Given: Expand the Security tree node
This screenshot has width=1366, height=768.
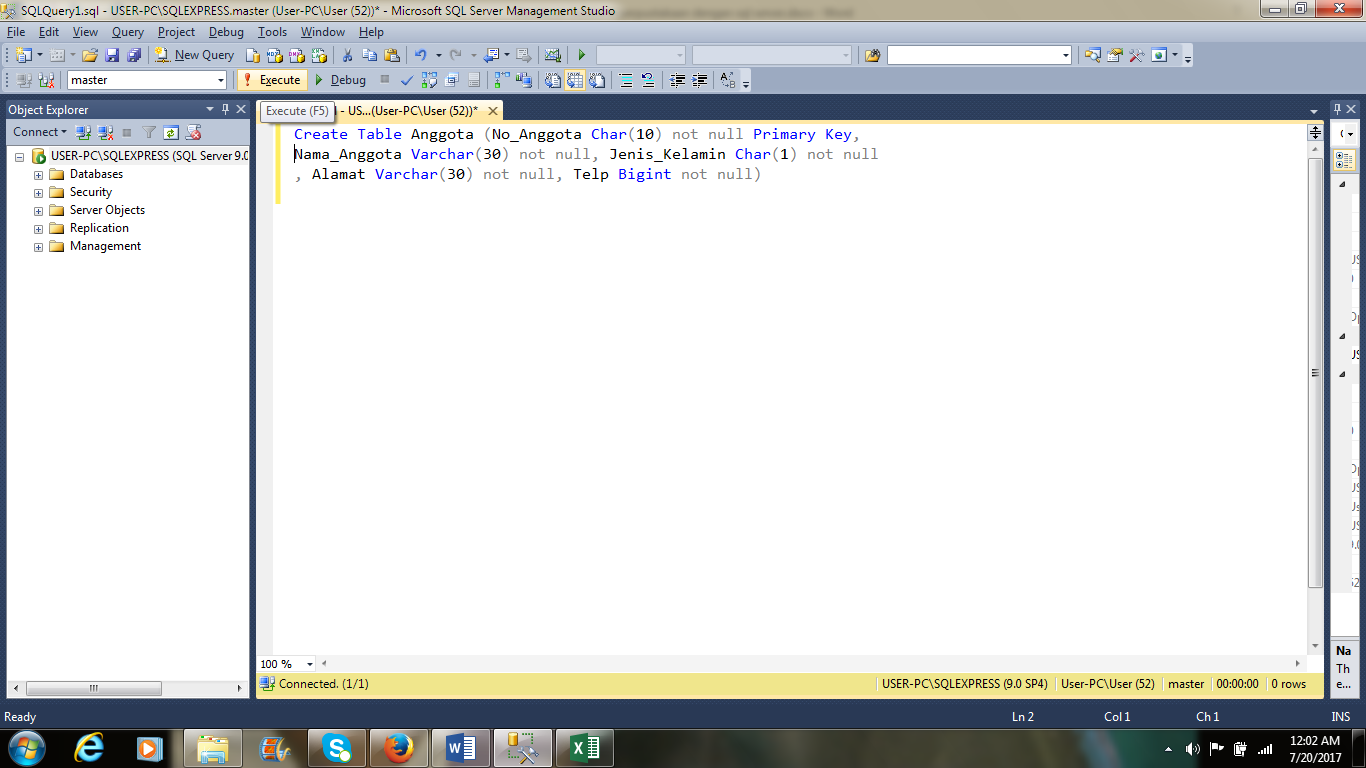Looking at the screenshot, I should 37,191.
